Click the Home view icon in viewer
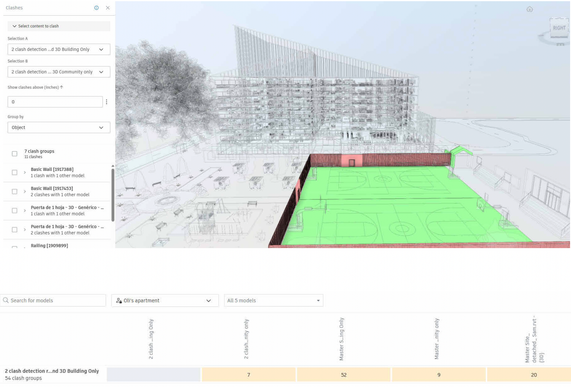Screen dimensions: 571x387 pos(529,9)
